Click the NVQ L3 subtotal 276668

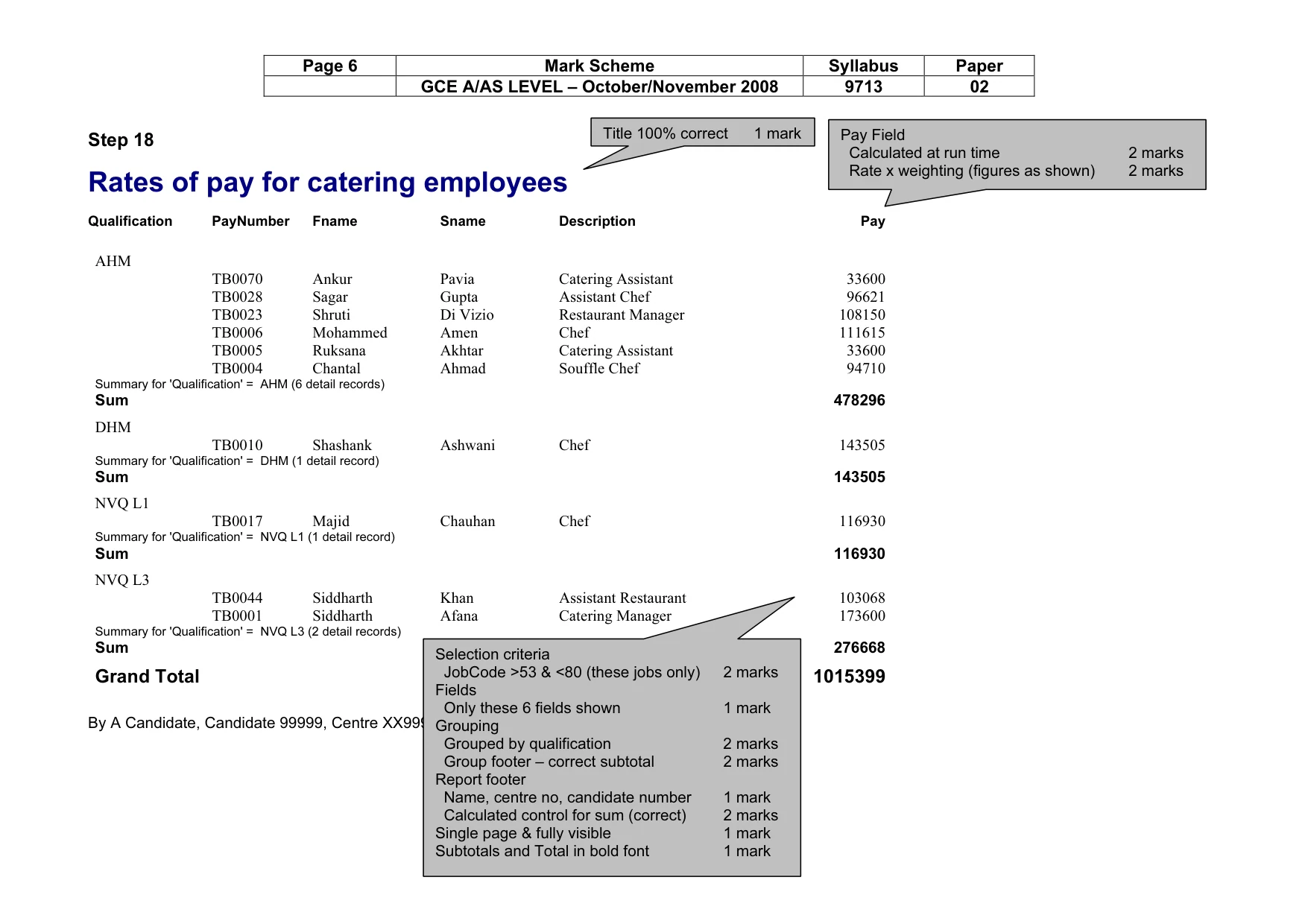click(x=859, y=648)
